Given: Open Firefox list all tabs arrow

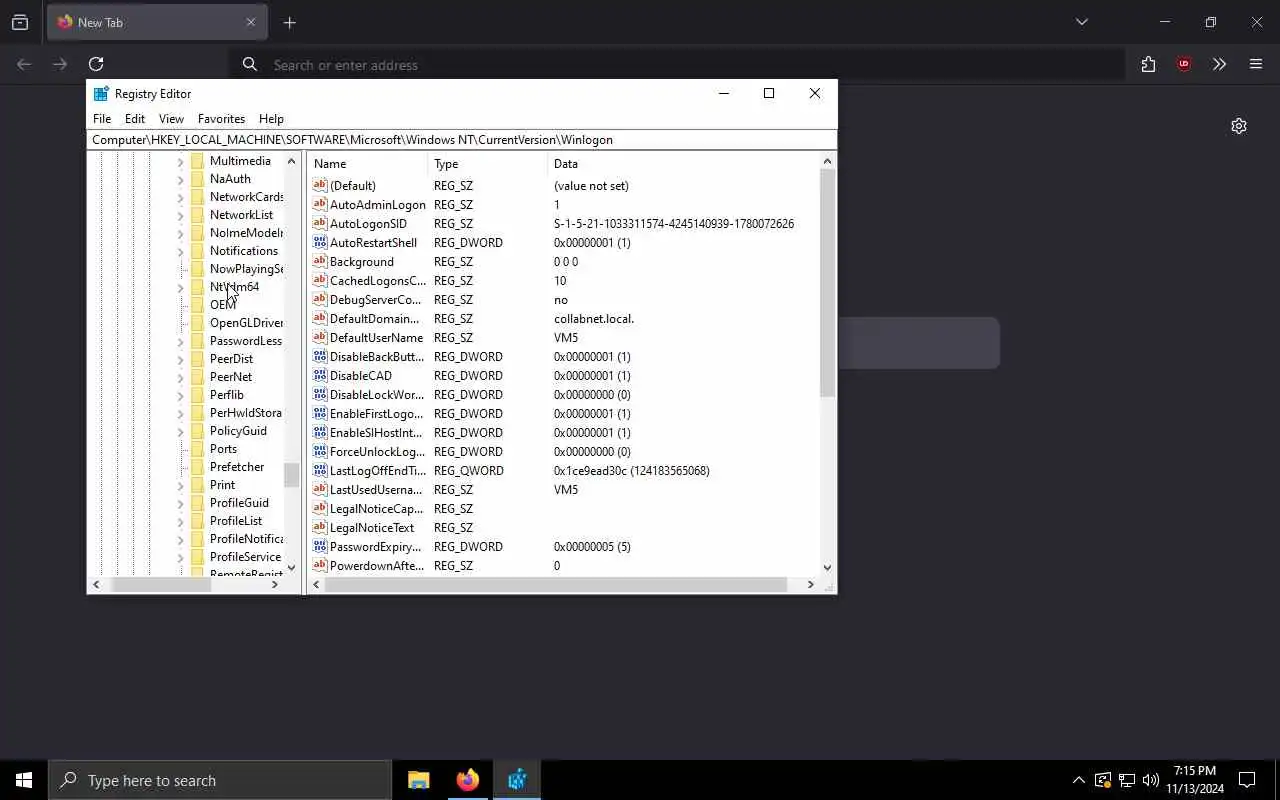Looking at the screenshot, I should 1081,22.
